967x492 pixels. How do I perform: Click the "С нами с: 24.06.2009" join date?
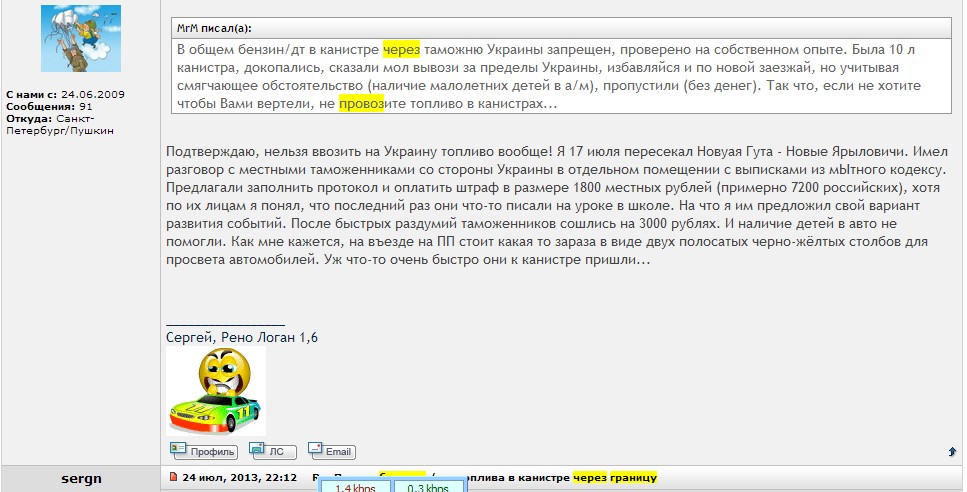(65, 94)
